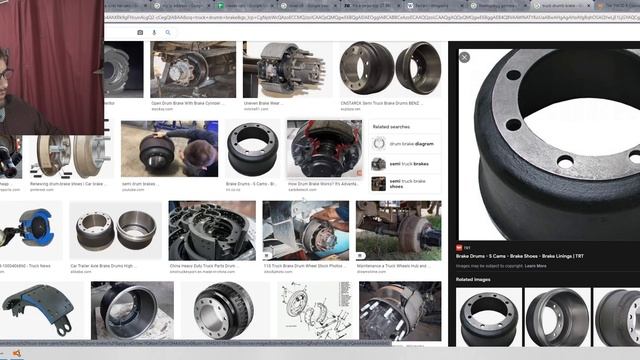
Task: Click the 'alibaba.com' source text
Action: pos(81,271)
